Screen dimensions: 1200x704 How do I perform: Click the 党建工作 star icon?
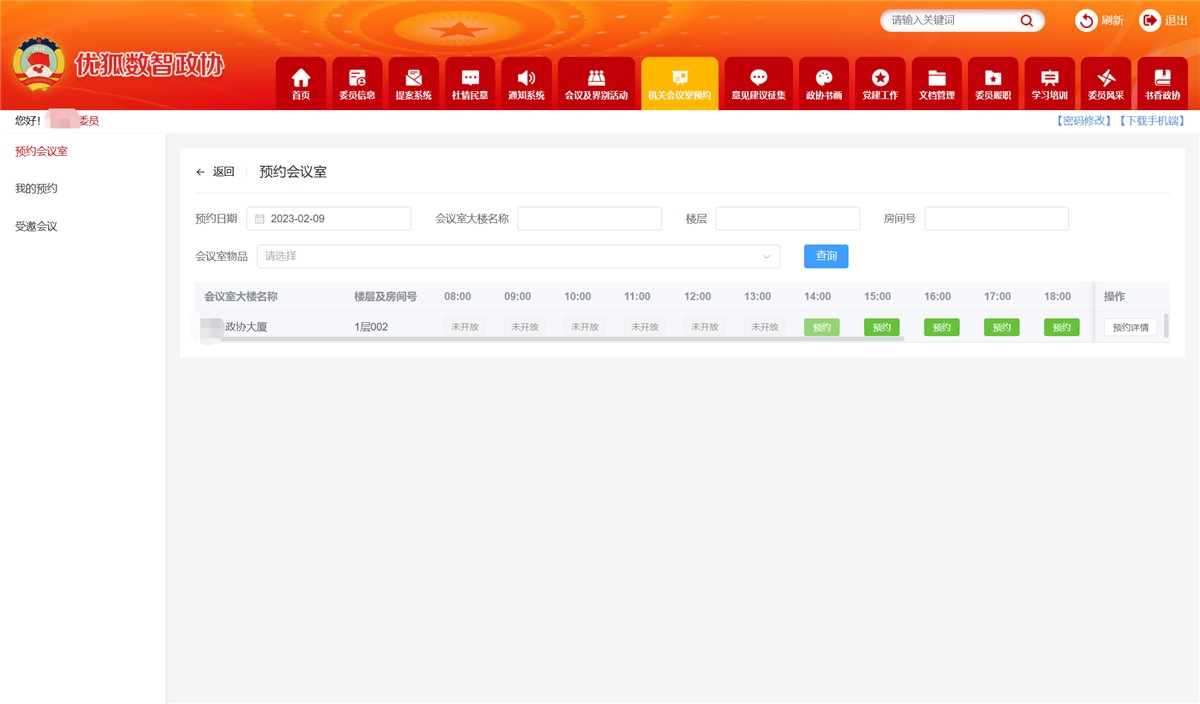pos(880,82)
